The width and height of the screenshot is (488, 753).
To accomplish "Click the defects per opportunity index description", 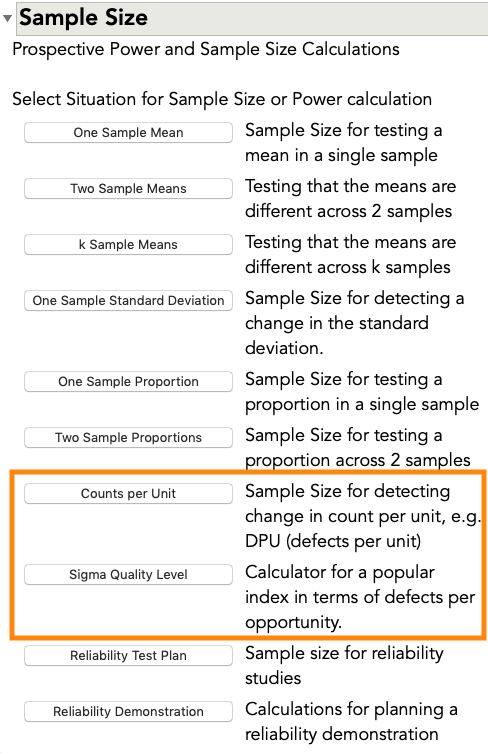I will point(360,597).
